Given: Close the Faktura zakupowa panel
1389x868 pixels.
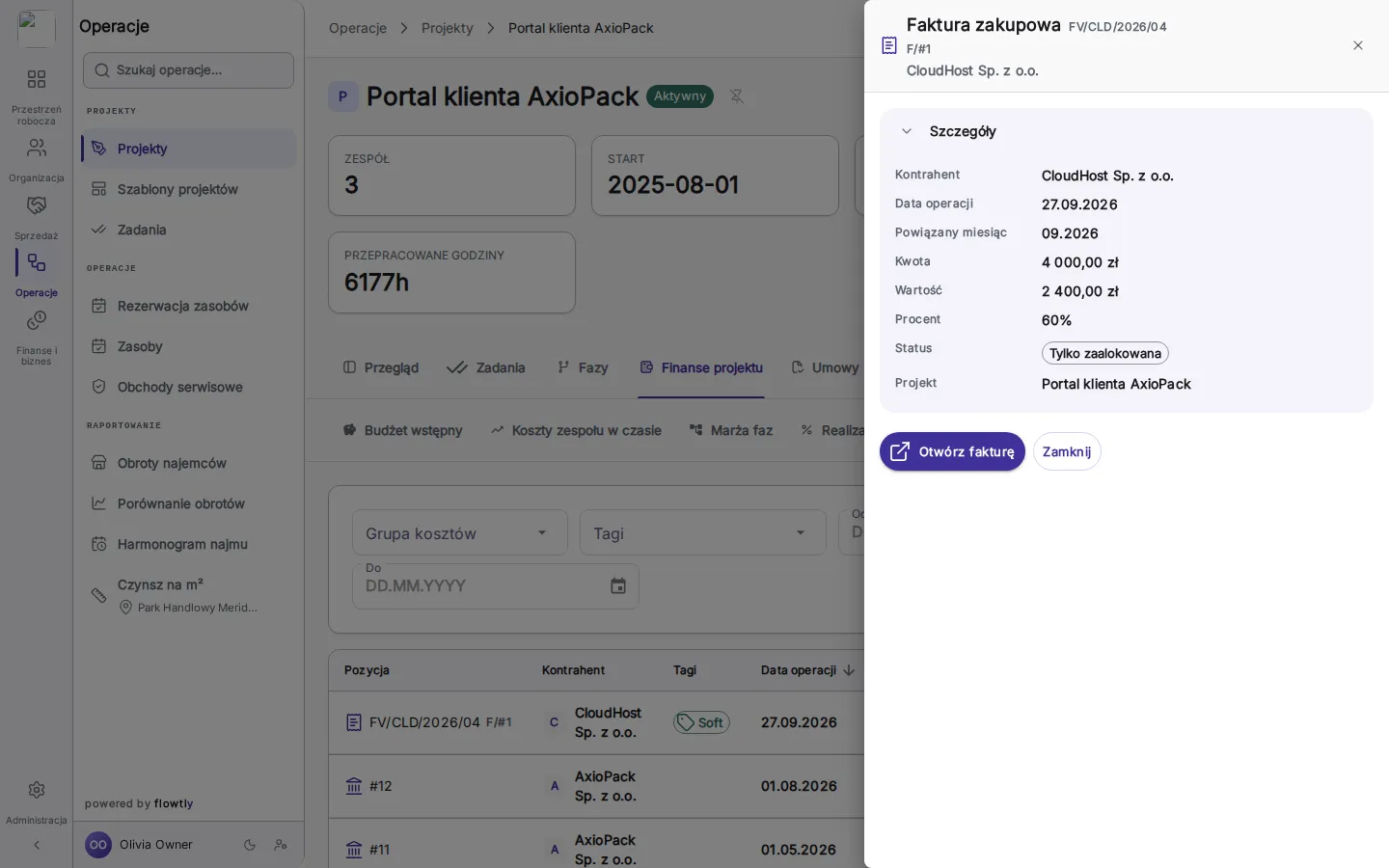Looking at the screenshot, I should pyautogui.click(x=1358, y=45).
